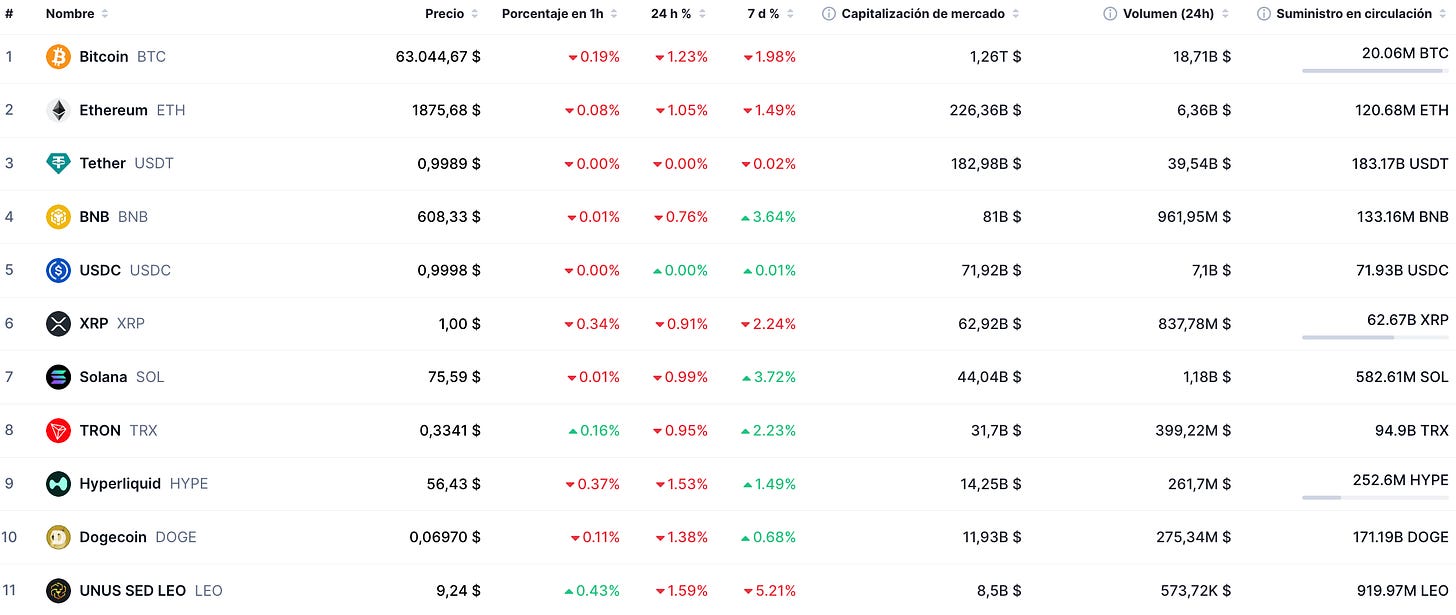Viewport: 1456px width, 615px height.
Task: Open info icon beside Volumen (24h)
Action: click(1110, 14)
